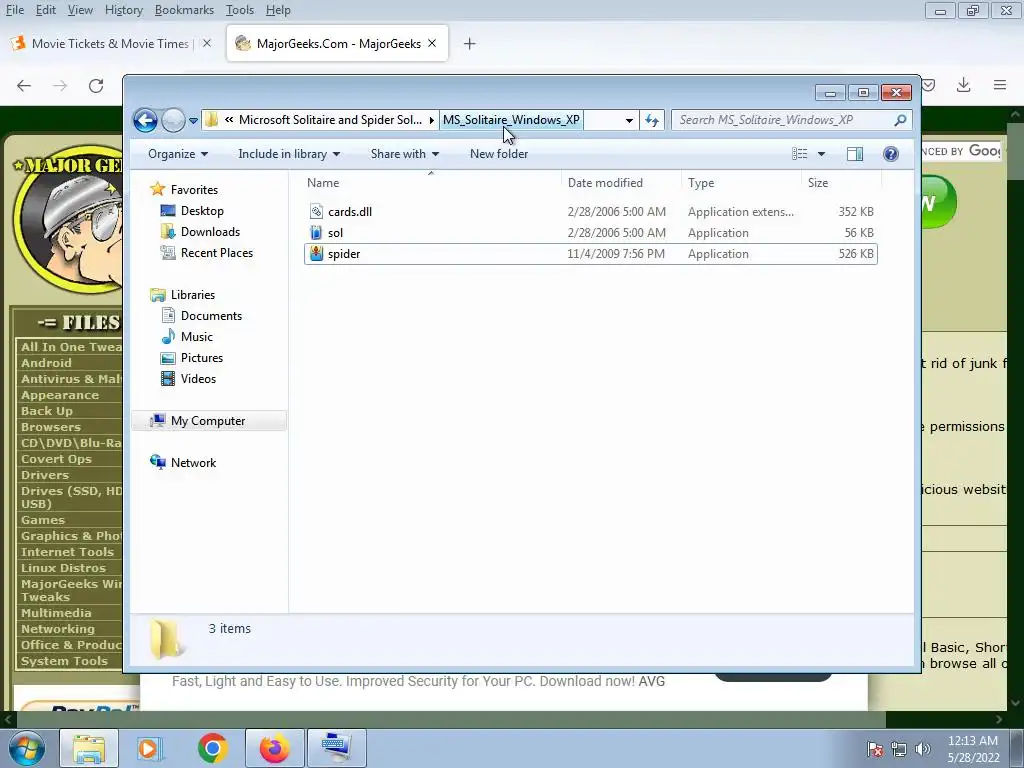1024x768 pixels.
Task: Open Firefox Tools menu
Action: [240, 10]
